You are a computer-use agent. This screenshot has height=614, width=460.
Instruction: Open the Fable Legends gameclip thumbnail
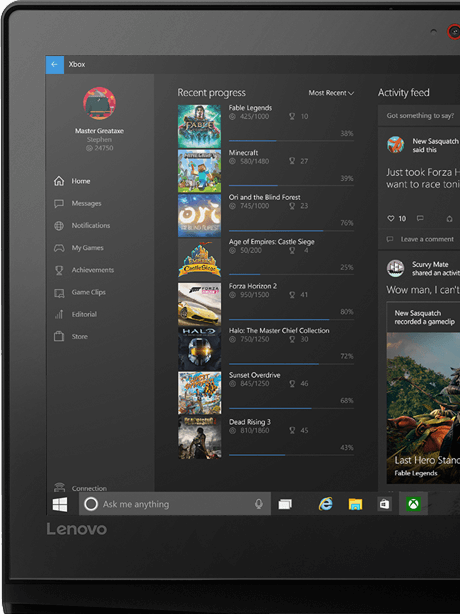(423, 408)
